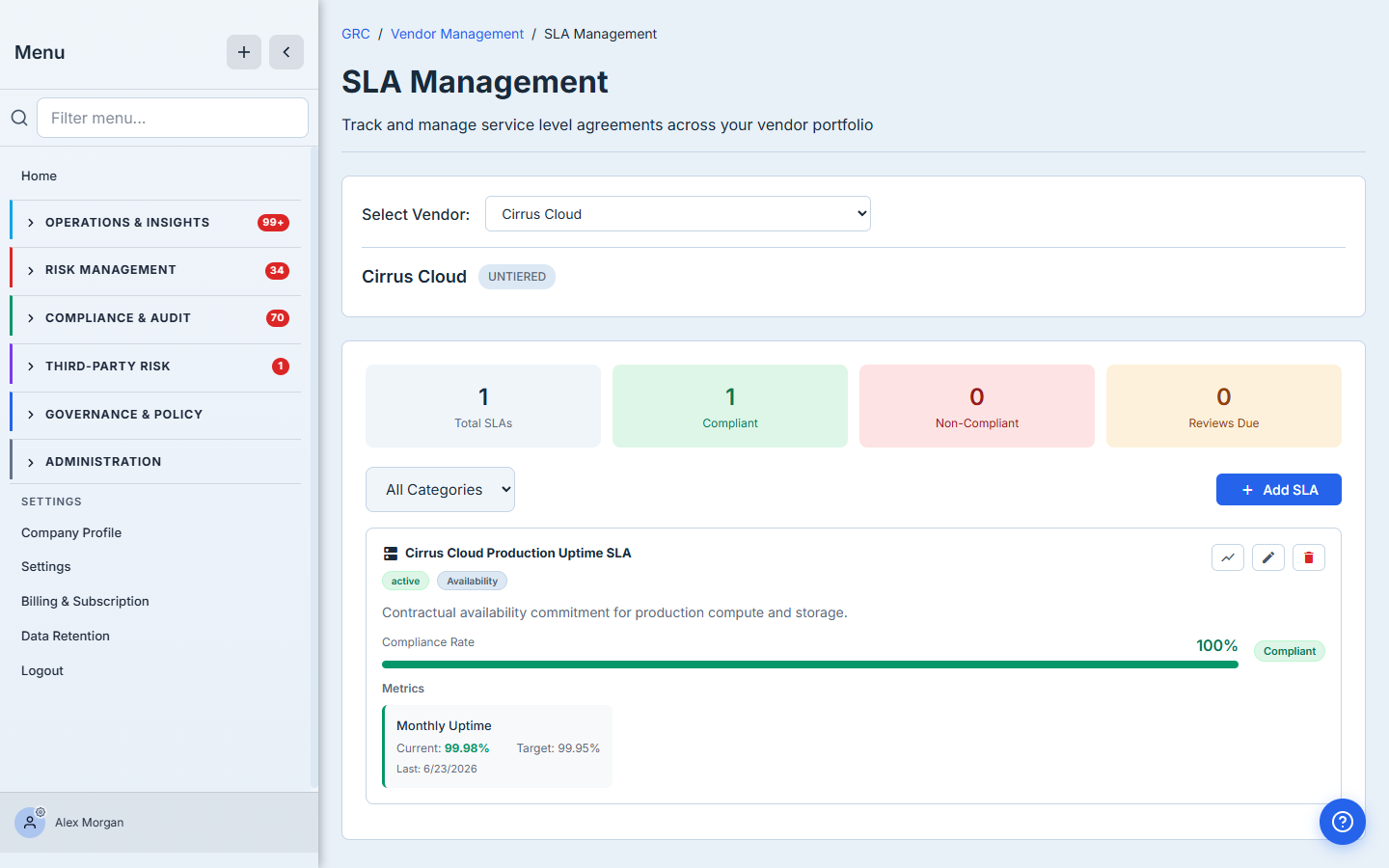Click the Availability category tag
This screenshot has height=868, width=1389.
[473, 581]
